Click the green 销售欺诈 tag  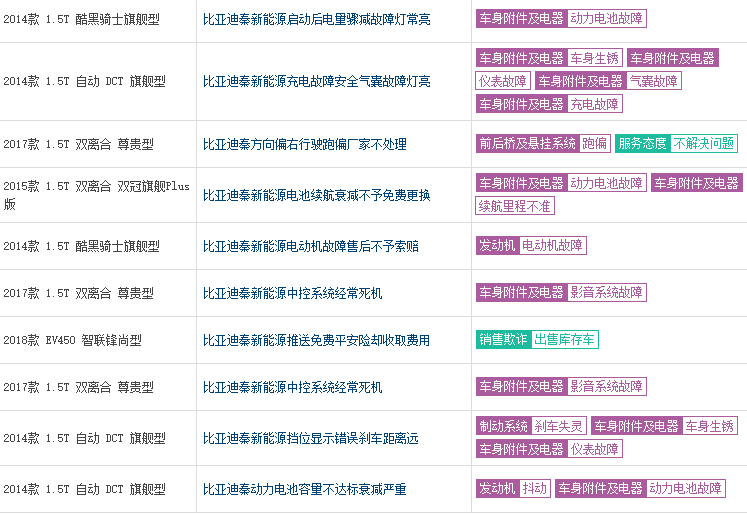coord(503,340)
